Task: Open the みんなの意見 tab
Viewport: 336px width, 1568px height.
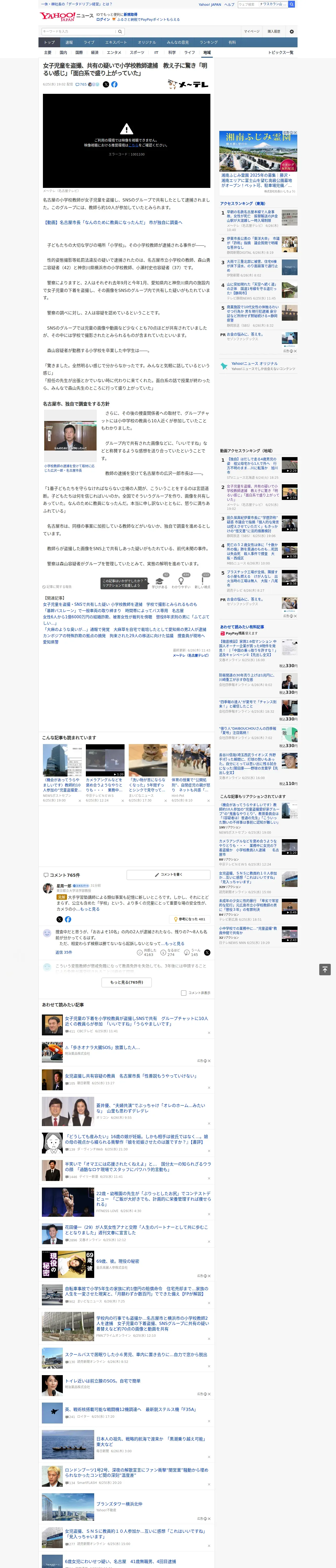Action: click(x=177, y=43)
